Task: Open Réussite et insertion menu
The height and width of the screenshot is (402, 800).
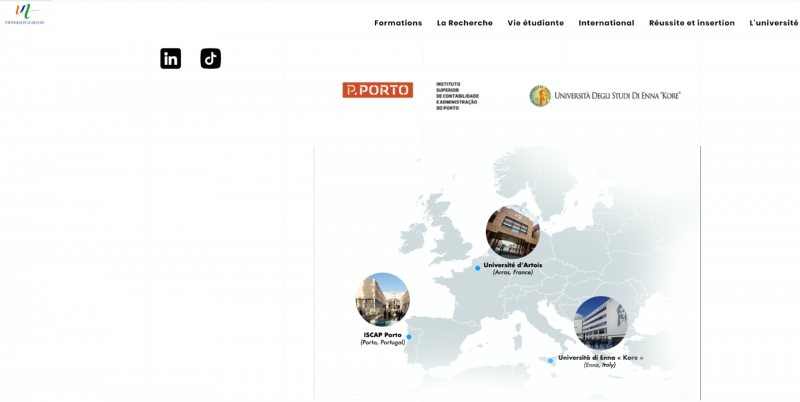Action: click(x=691, y=23)
